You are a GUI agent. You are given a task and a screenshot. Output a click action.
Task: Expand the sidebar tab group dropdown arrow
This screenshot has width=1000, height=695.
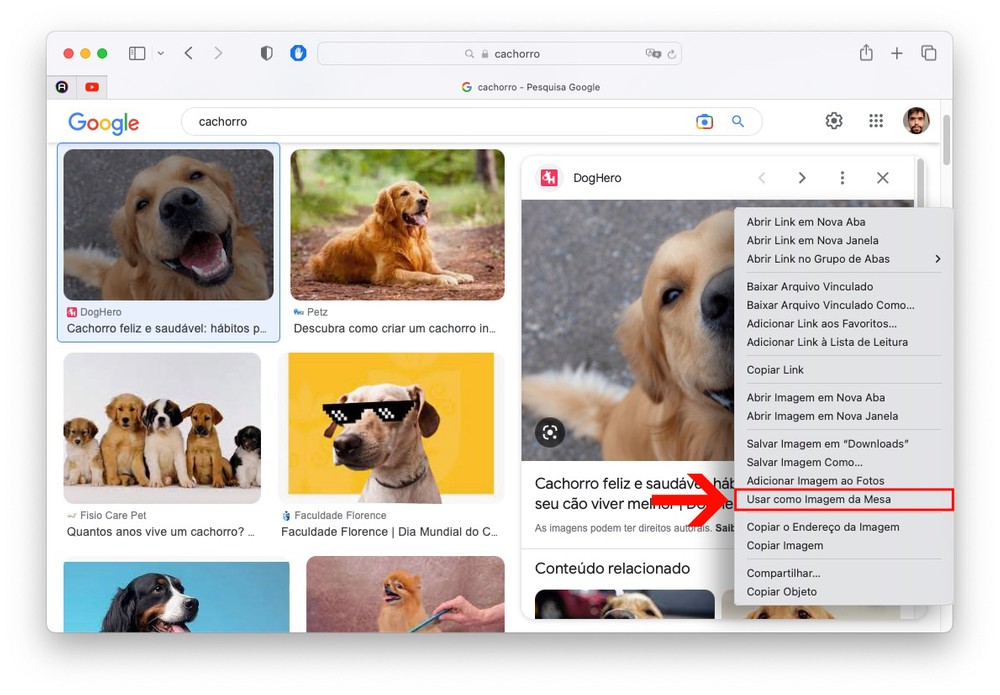coord(160,53)
